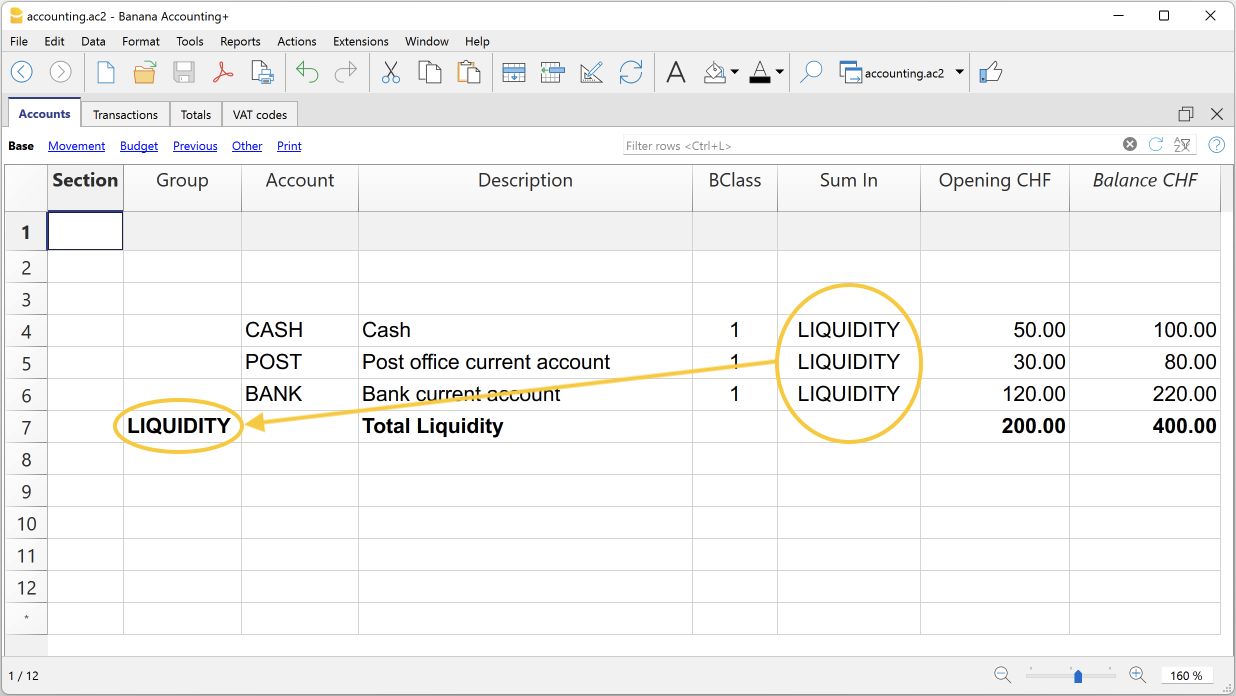Image resolution: width=1236 pixels, height=696 pixels.
Task: Open a file using the folder icon
Action: (145, 72)
